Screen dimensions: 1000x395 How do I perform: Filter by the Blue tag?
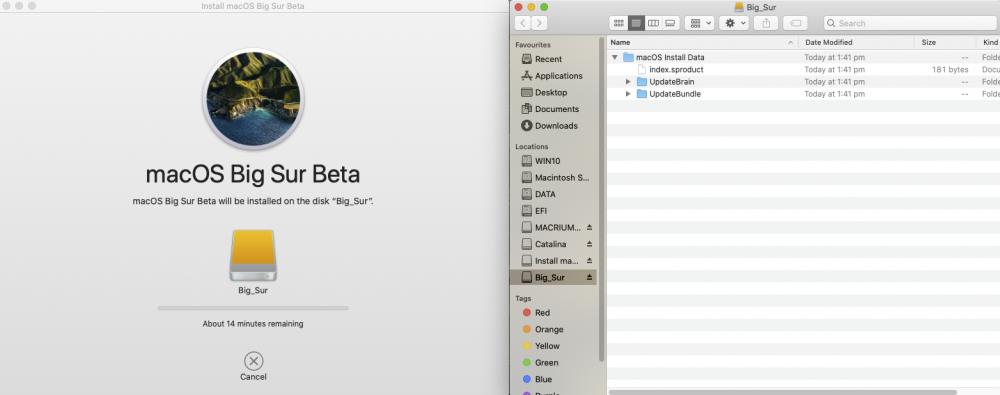[x=544, y=379]
